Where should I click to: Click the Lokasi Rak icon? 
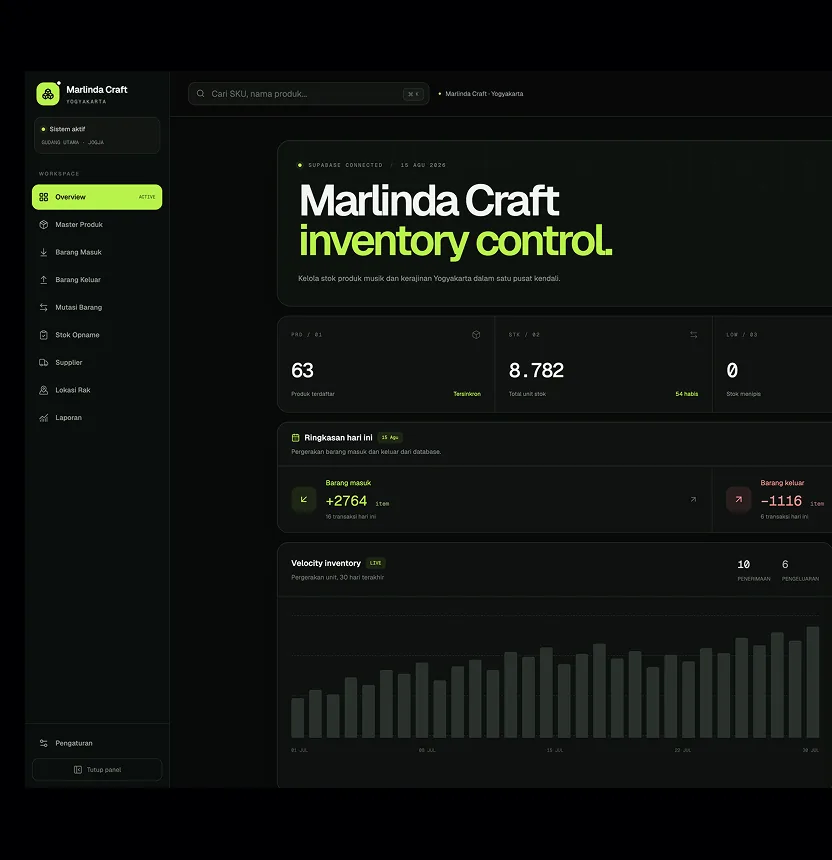(x=44, y=390)
